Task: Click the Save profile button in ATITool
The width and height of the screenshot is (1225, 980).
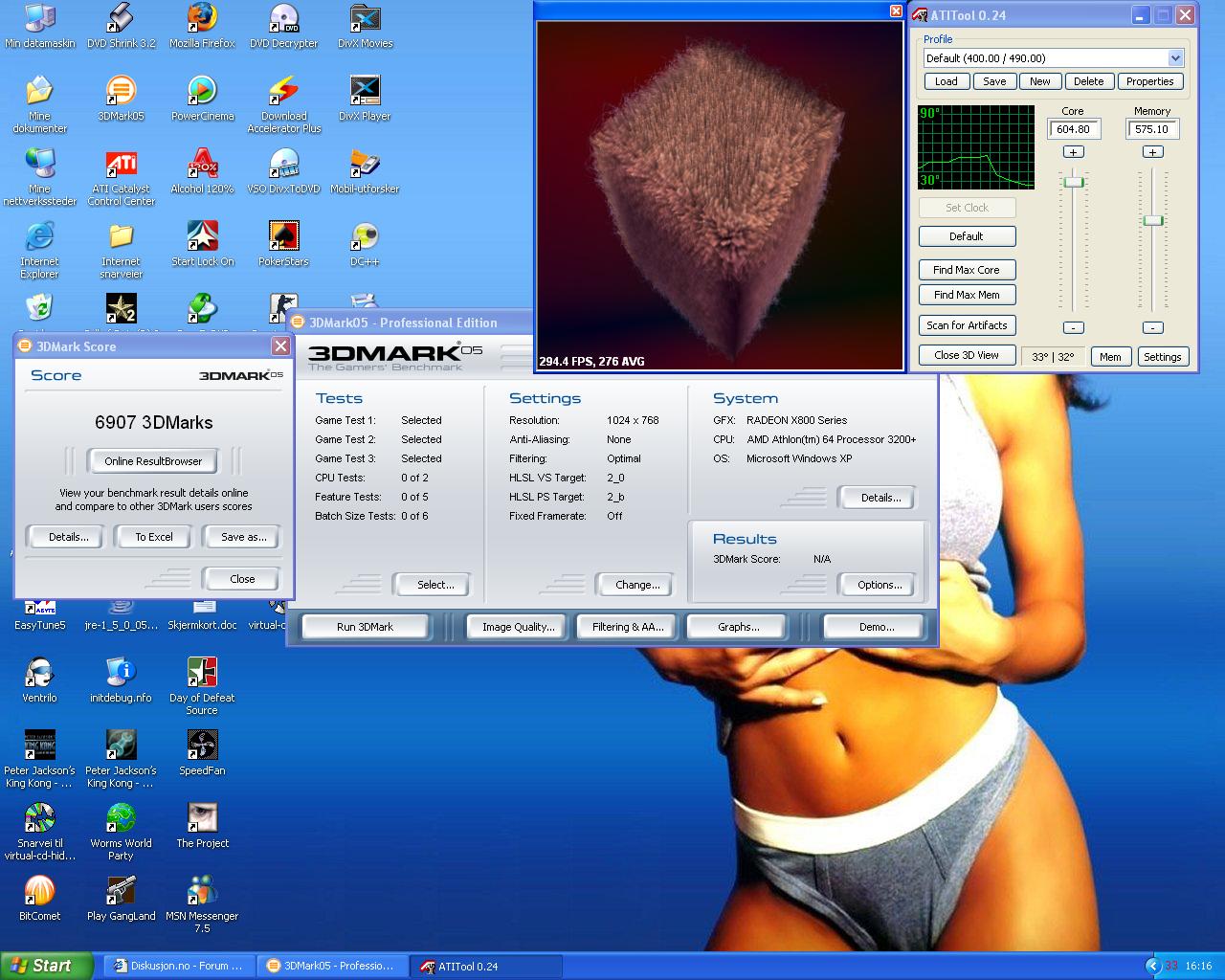Action: coord(994,81)
